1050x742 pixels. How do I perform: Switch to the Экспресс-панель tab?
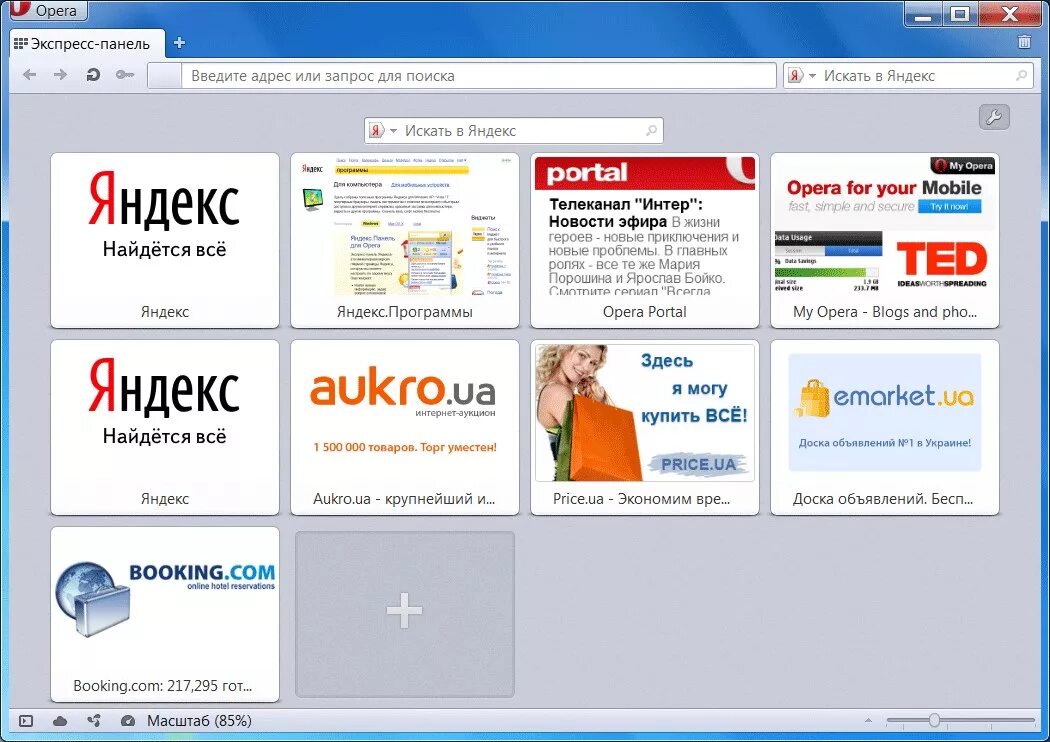tap(88, 44)
